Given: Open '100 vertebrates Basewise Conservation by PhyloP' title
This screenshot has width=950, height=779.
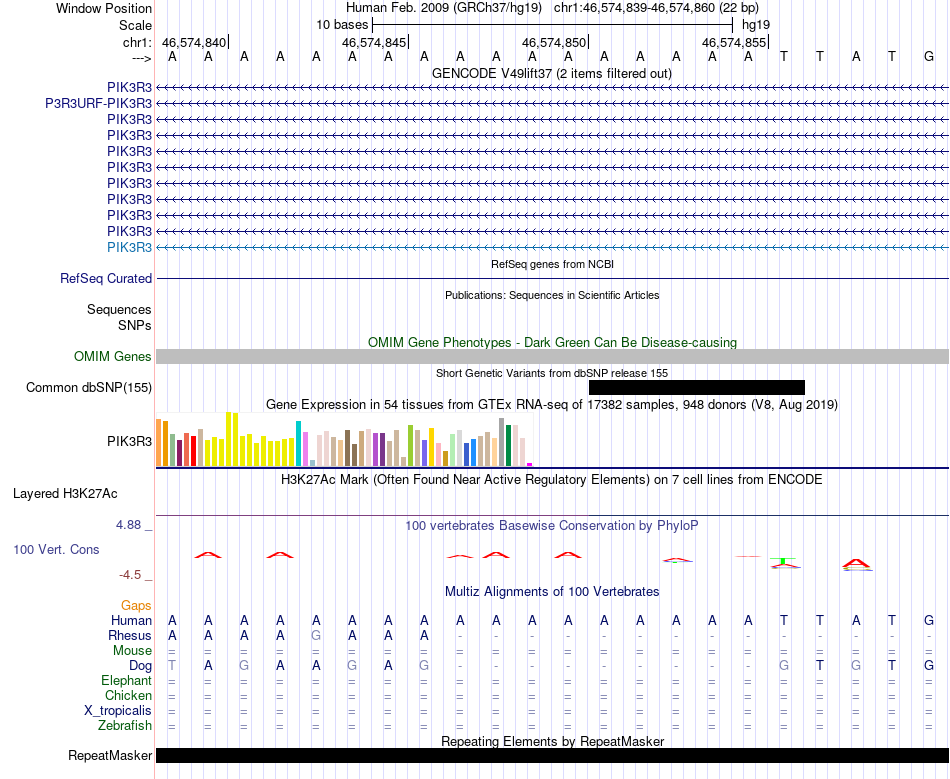Looking at the screenshot, I should 552,525.
